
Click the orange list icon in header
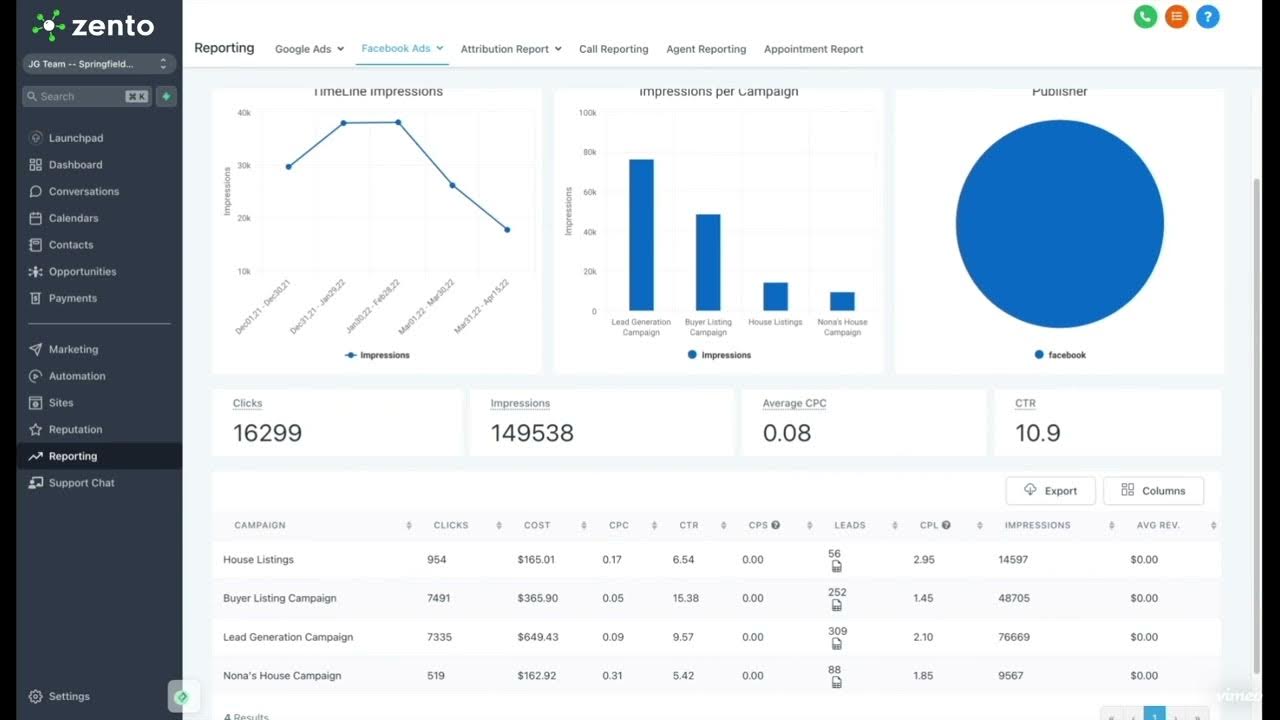(1176, 17)
